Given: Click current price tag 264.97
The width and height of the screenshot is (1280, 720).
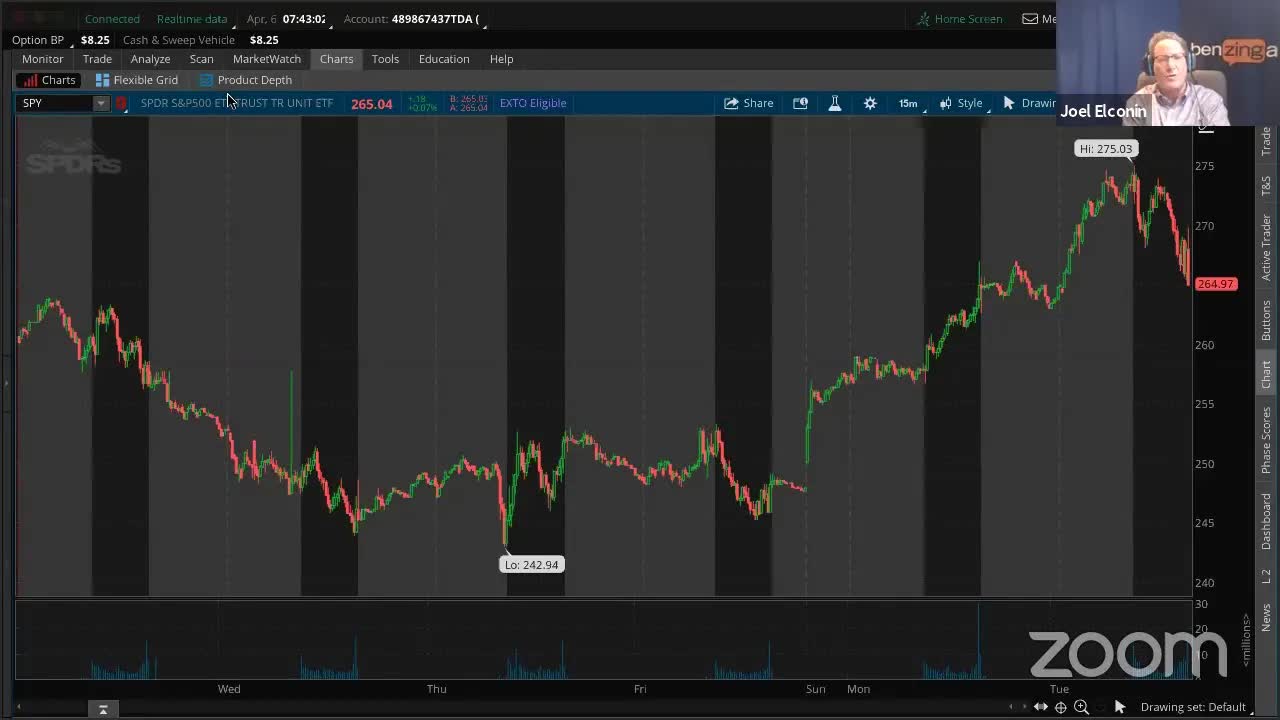Looking at the screenshot, I should [x=1216, y=284].
